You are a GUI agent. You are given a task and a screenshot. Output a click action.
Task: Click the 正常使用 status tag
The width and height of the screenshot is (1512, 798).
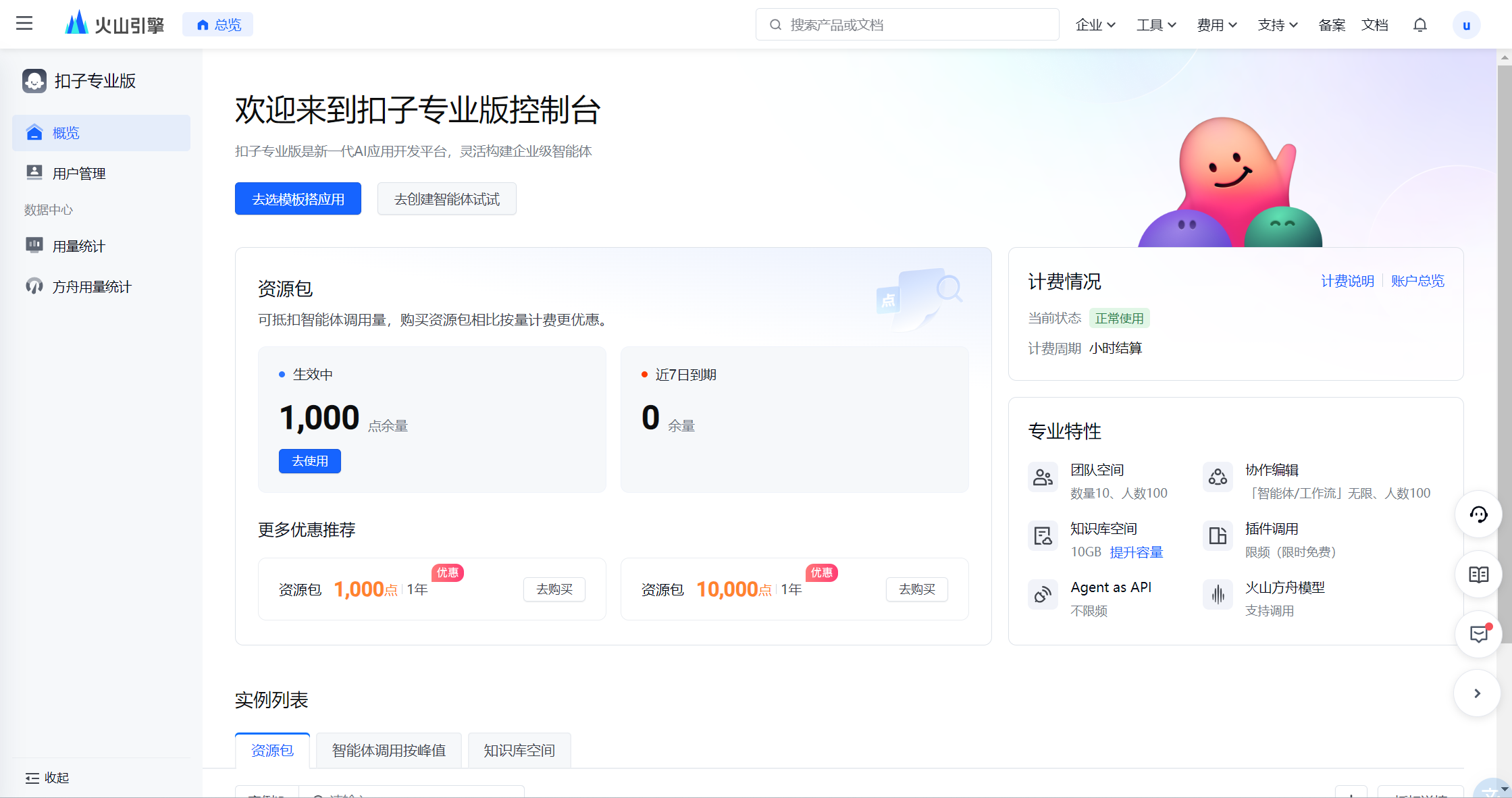1119,318
